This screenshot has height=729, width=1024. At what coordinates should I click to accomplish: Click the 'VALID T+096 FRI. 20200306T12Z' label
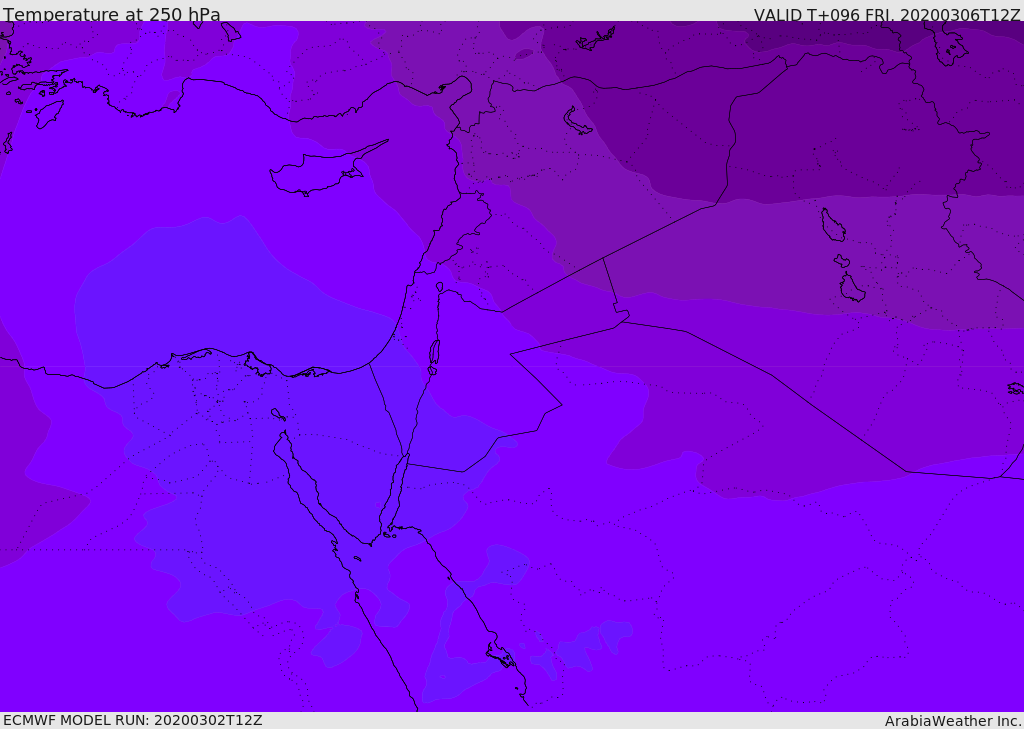(888, 14)
